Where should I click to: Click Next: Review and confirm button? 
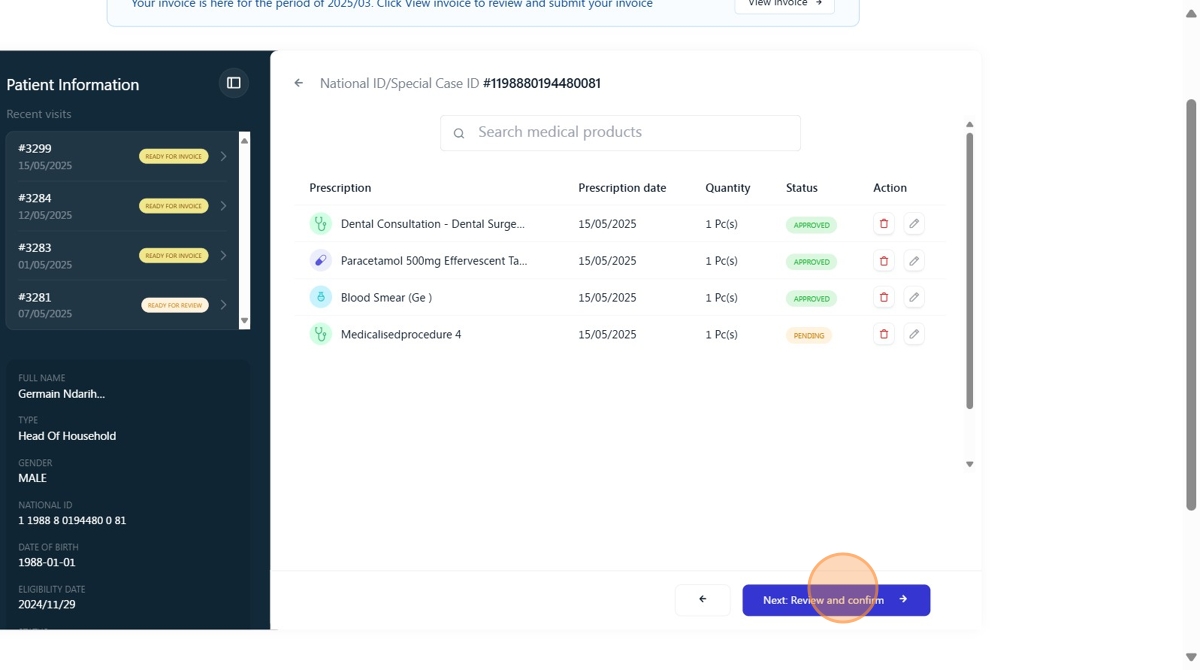836,600
